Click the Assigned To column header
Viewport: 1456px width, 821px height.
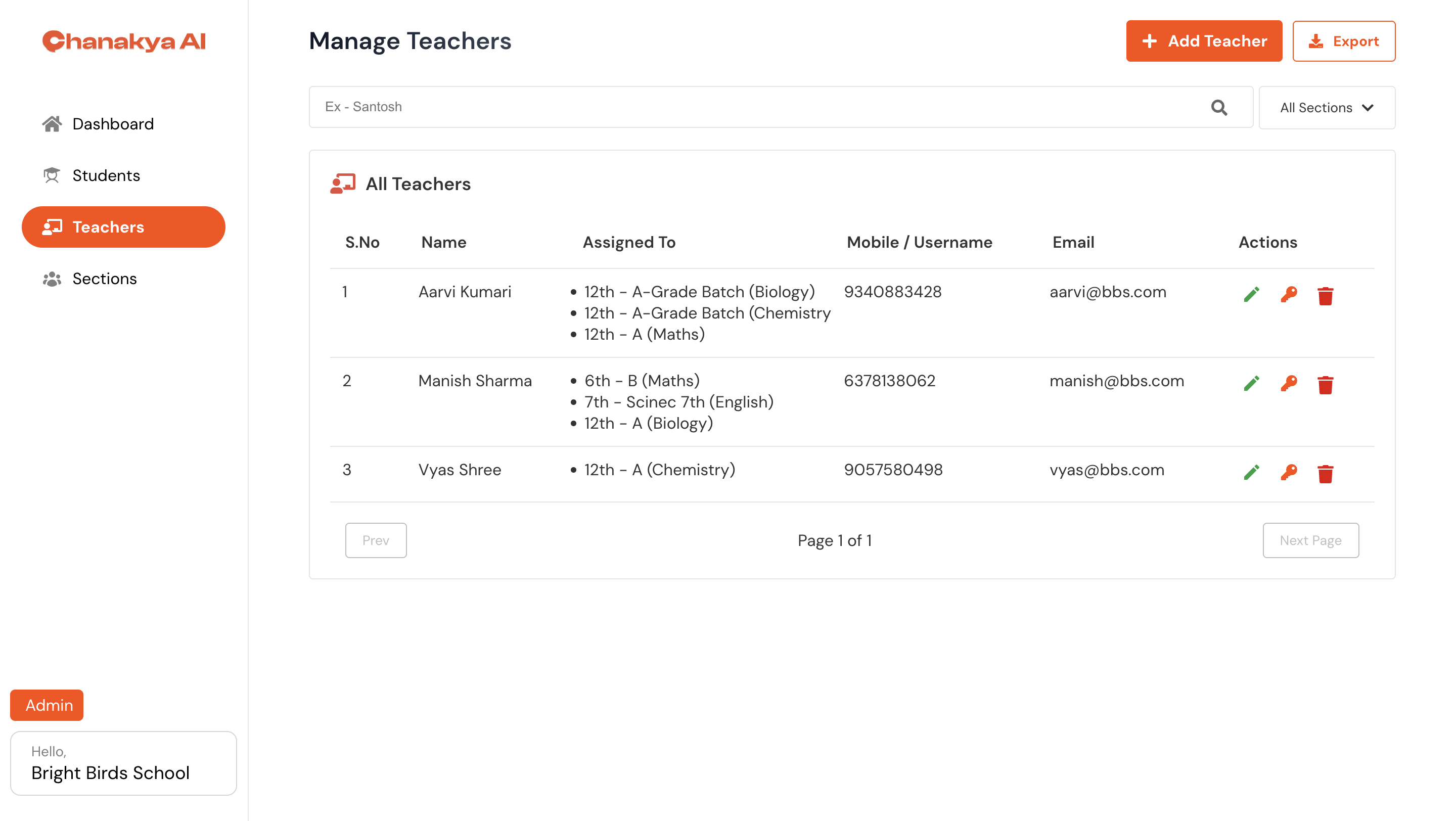click(629, 242)
